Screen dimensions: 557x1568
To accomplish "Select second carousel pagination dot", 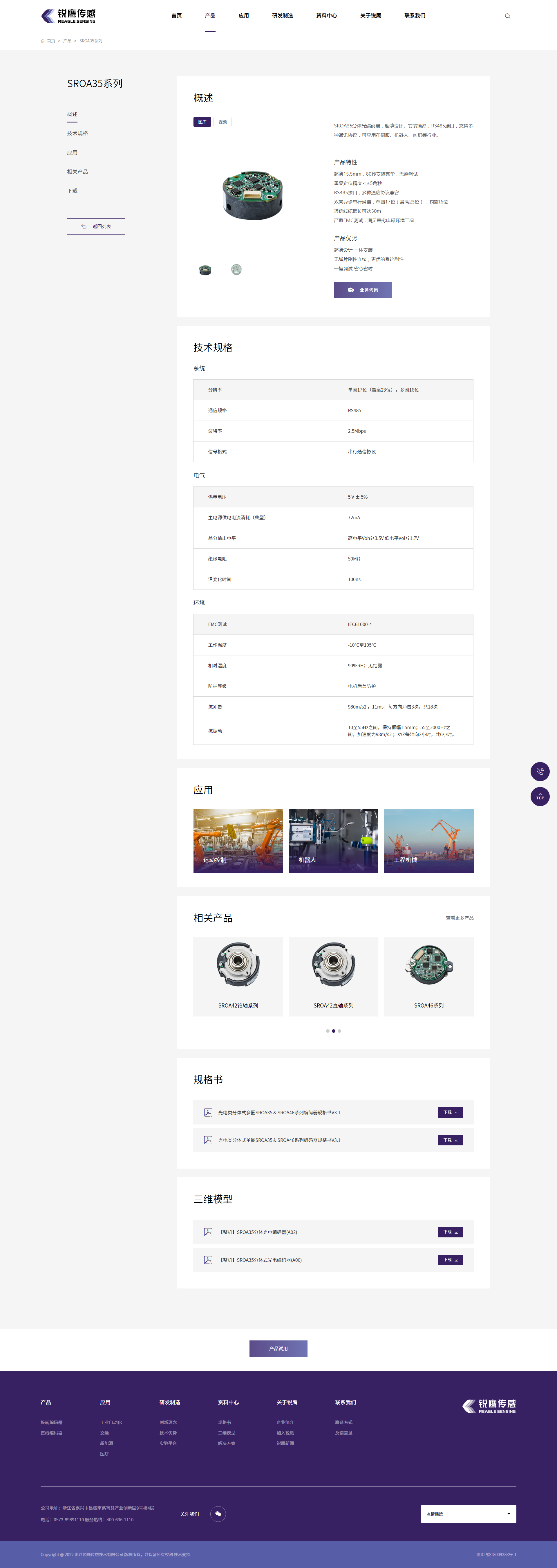I will click(x=333, y=1031).
